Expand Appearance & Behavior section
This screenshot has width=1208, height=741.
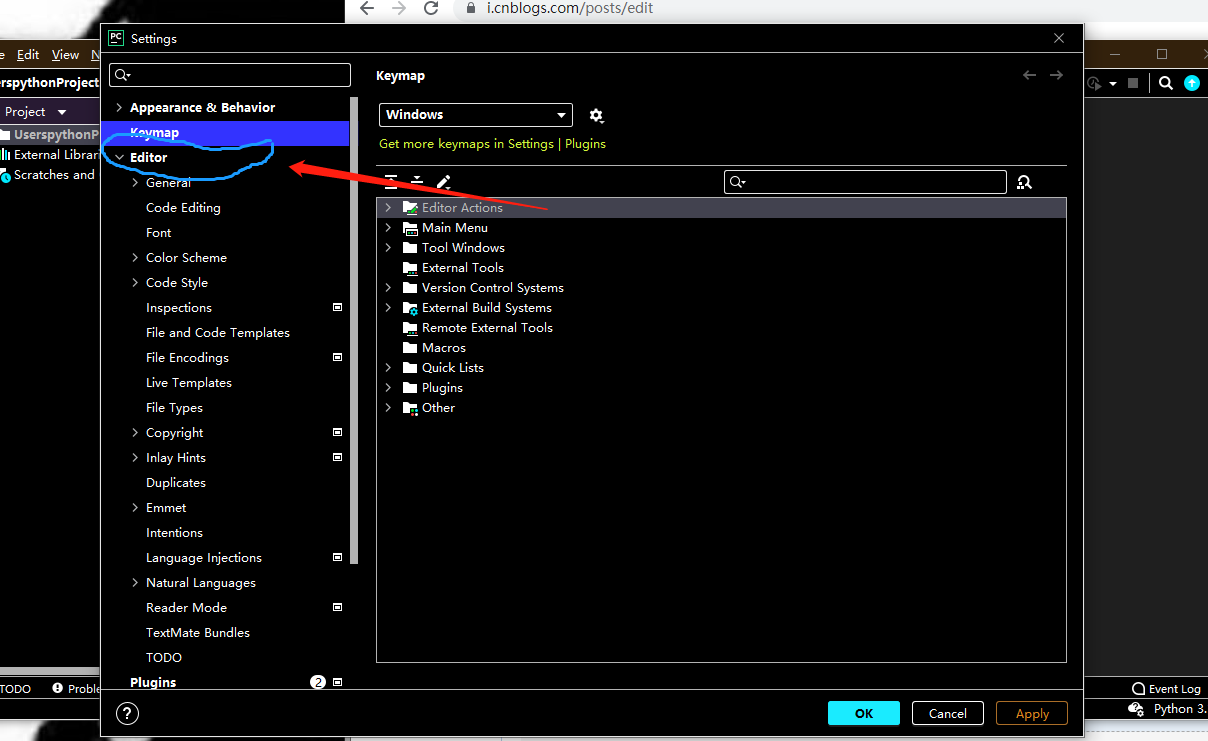point(119,107)
